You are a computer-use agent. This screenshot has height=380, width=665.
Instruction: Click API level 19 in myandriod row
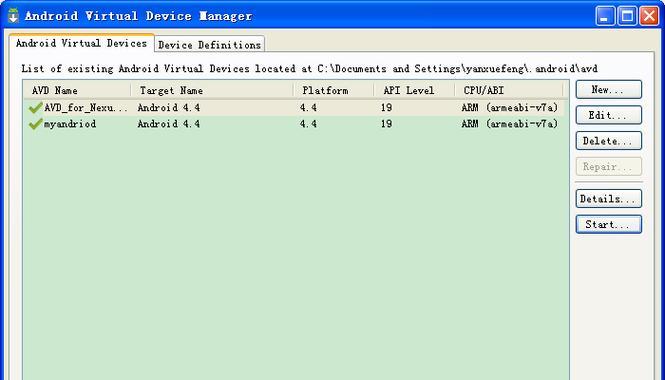[386, 124]
